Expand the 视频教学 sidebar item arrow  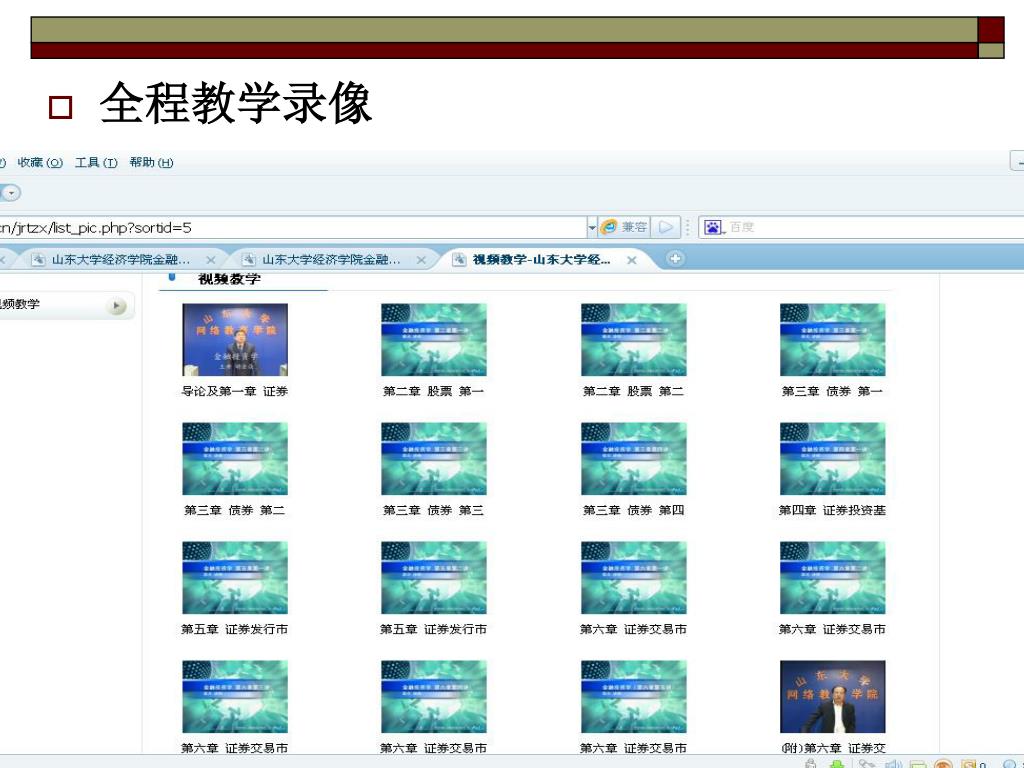pyautogui.click(x=117, y=306)
